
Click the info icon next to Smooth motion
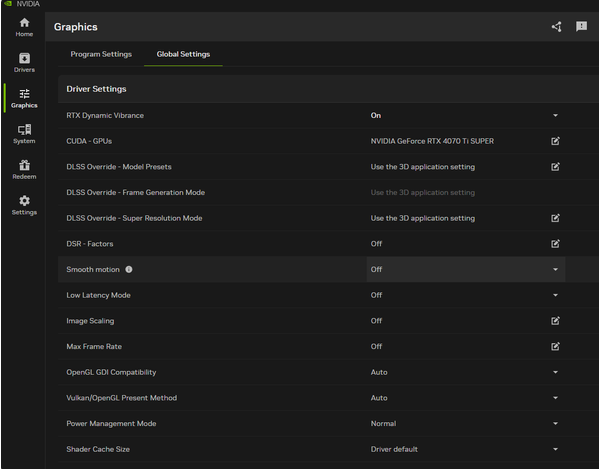pos(129,269)
